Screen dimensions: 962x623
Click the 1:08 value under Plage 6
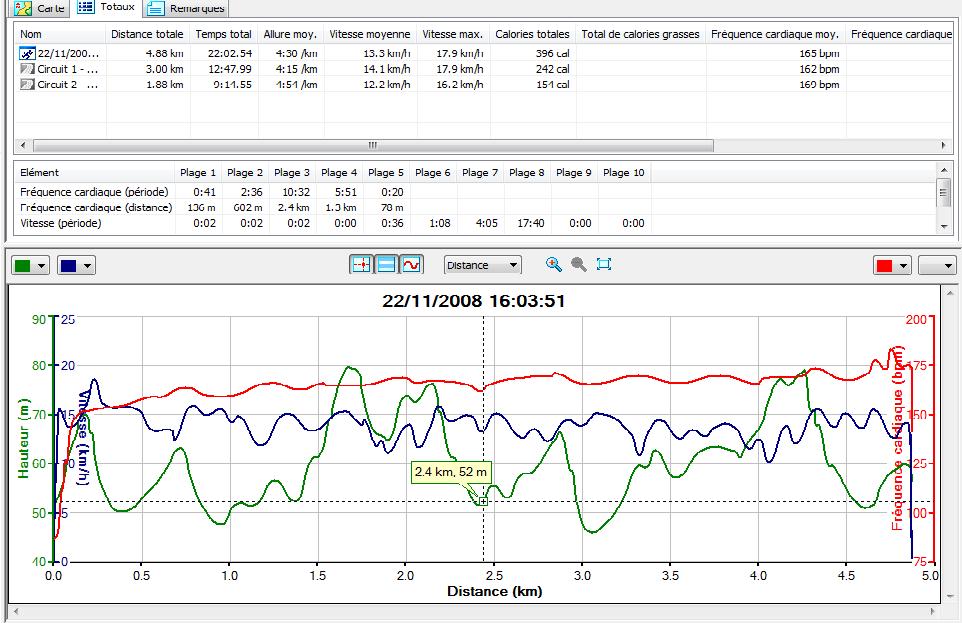[440, 223]
